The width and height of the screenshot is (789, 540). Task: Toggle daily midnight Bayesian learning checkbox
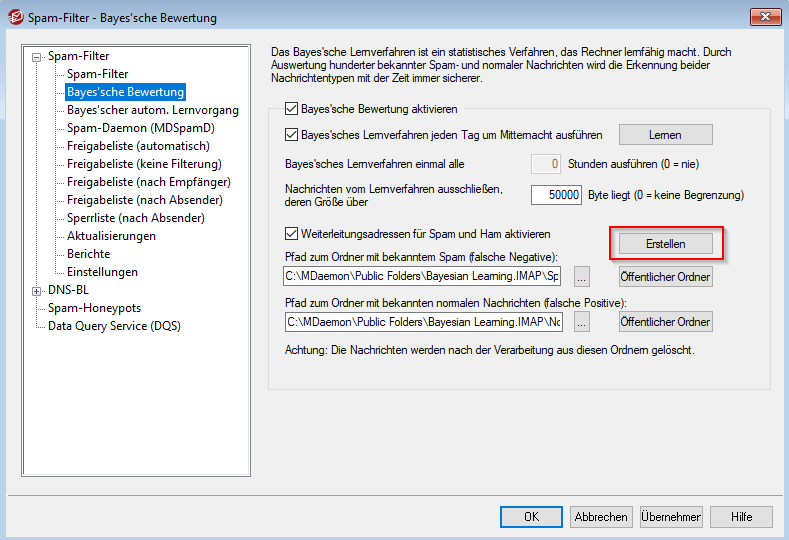tap(292, 135)
